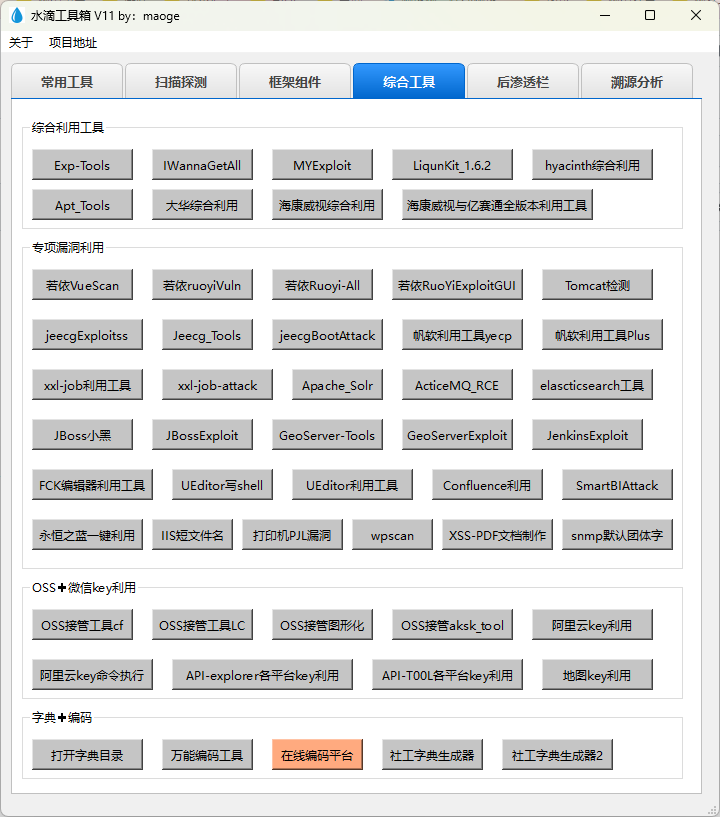Switch to the 框架组件 tab

point(295,81)
